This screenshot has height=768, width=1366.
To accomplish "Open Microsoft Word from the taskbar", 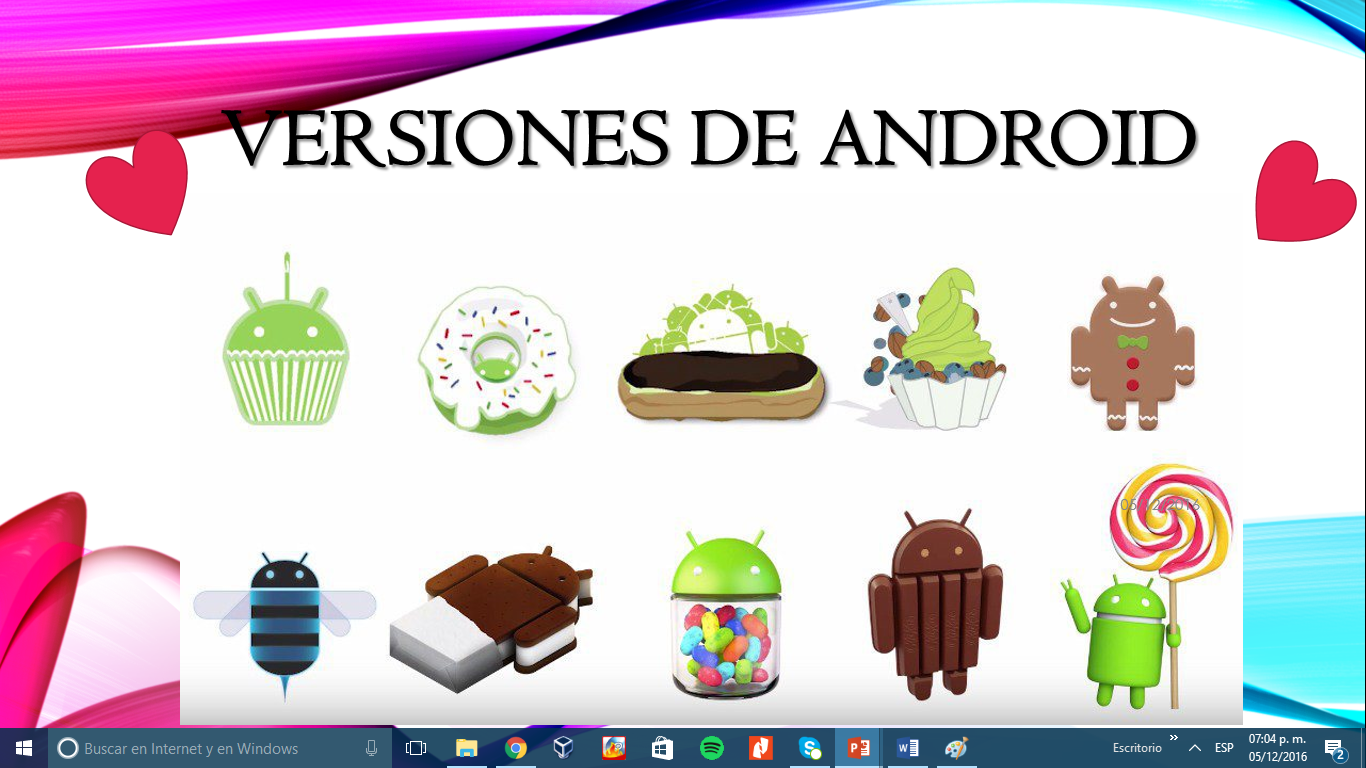I will pos(907,748).
